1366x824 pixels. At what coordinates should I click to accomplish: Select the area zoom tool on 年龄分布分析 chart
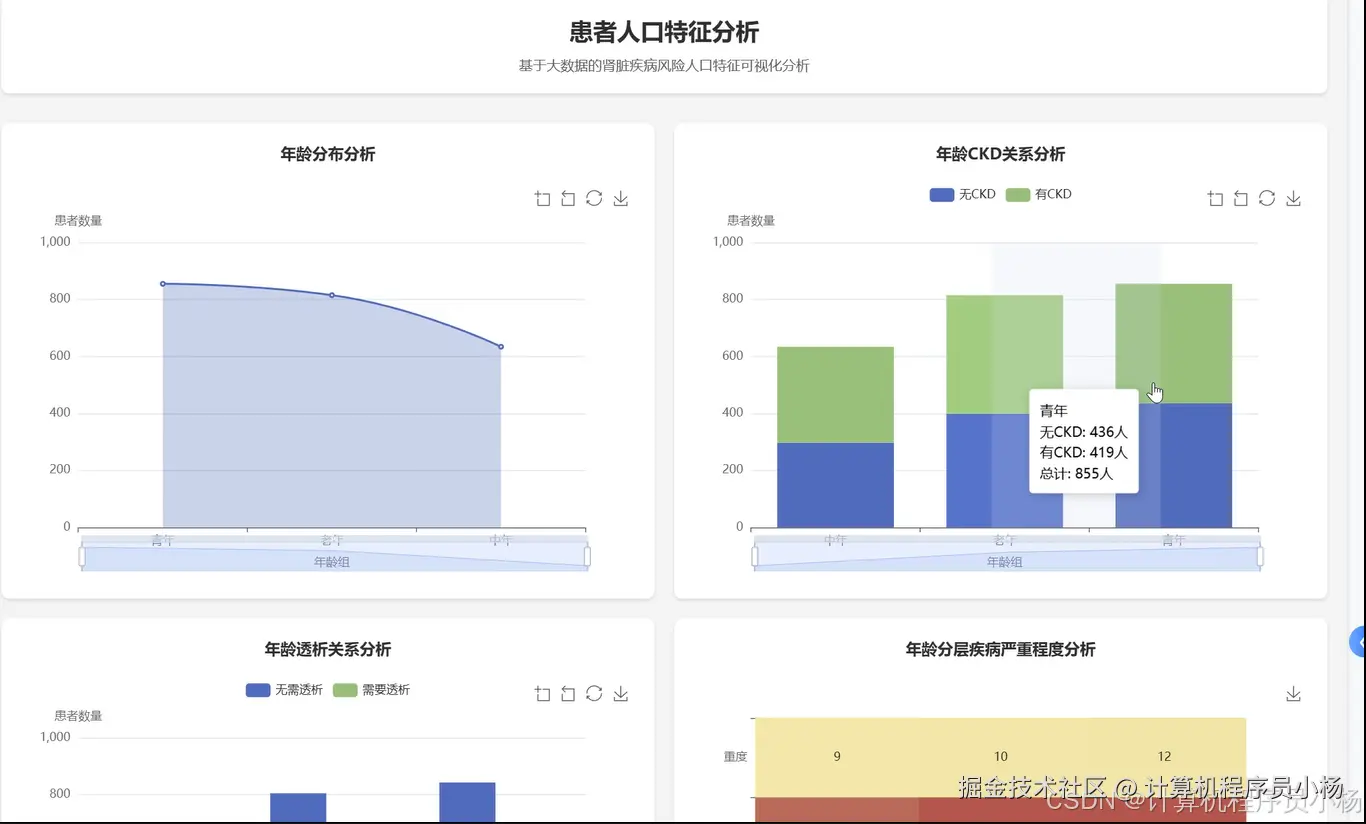point(543,198)
